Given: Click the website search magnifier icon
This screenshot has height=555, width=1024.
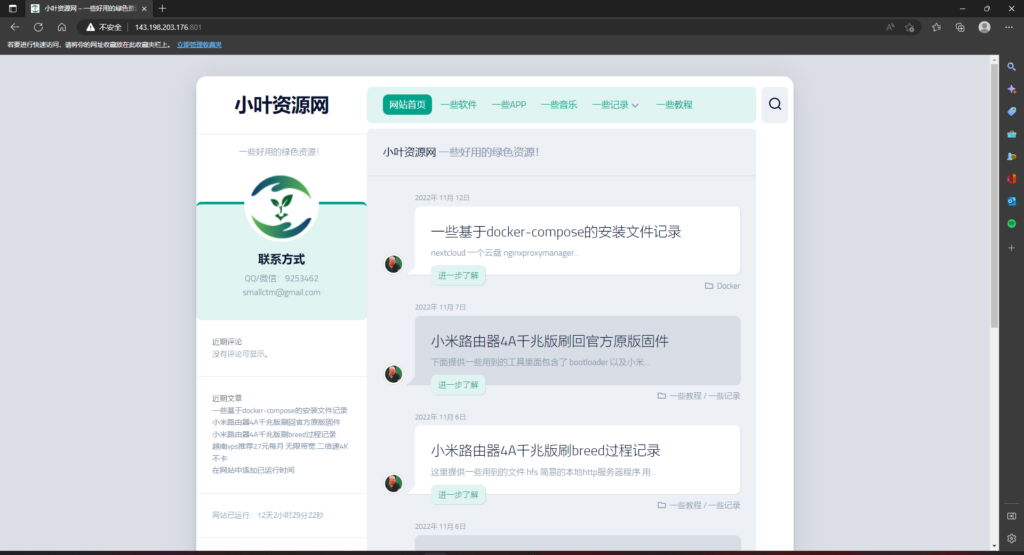Looking at the screenshot, I should [775, 104].
